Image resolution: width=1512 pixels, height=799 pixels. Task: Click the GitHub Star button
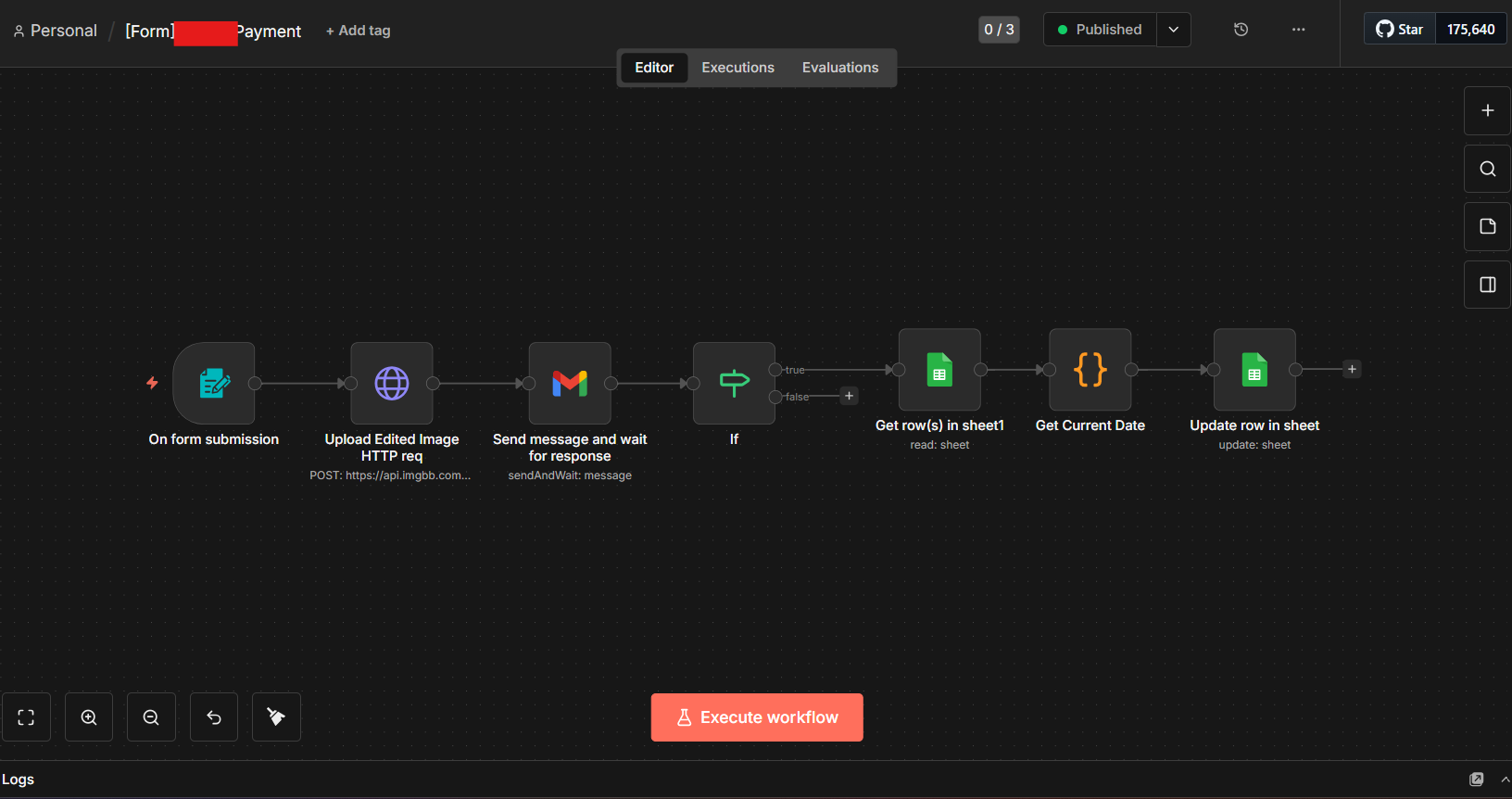1400,30
